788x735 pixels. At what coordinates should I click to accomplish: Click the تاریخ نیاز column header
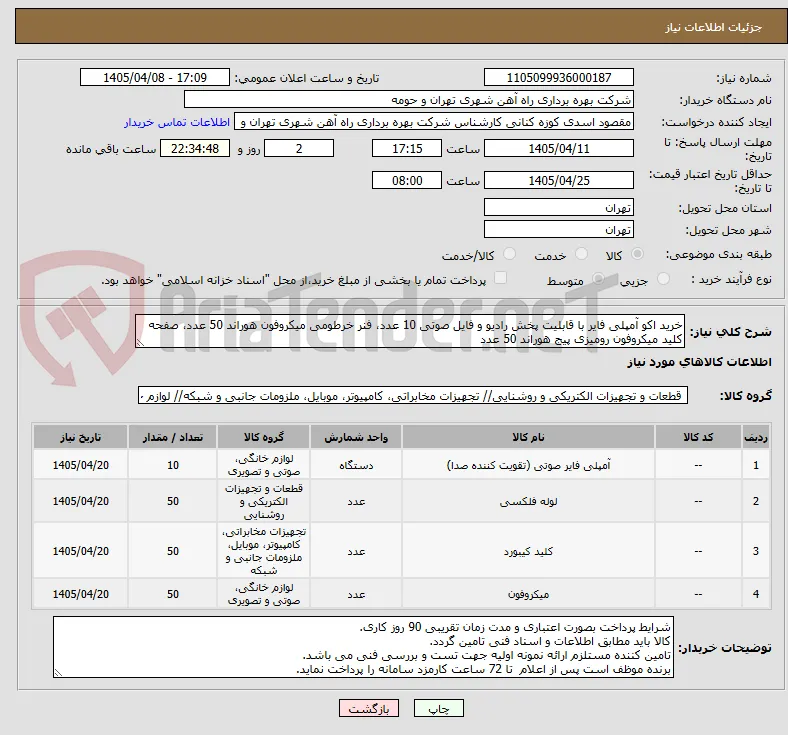[80, 437]
